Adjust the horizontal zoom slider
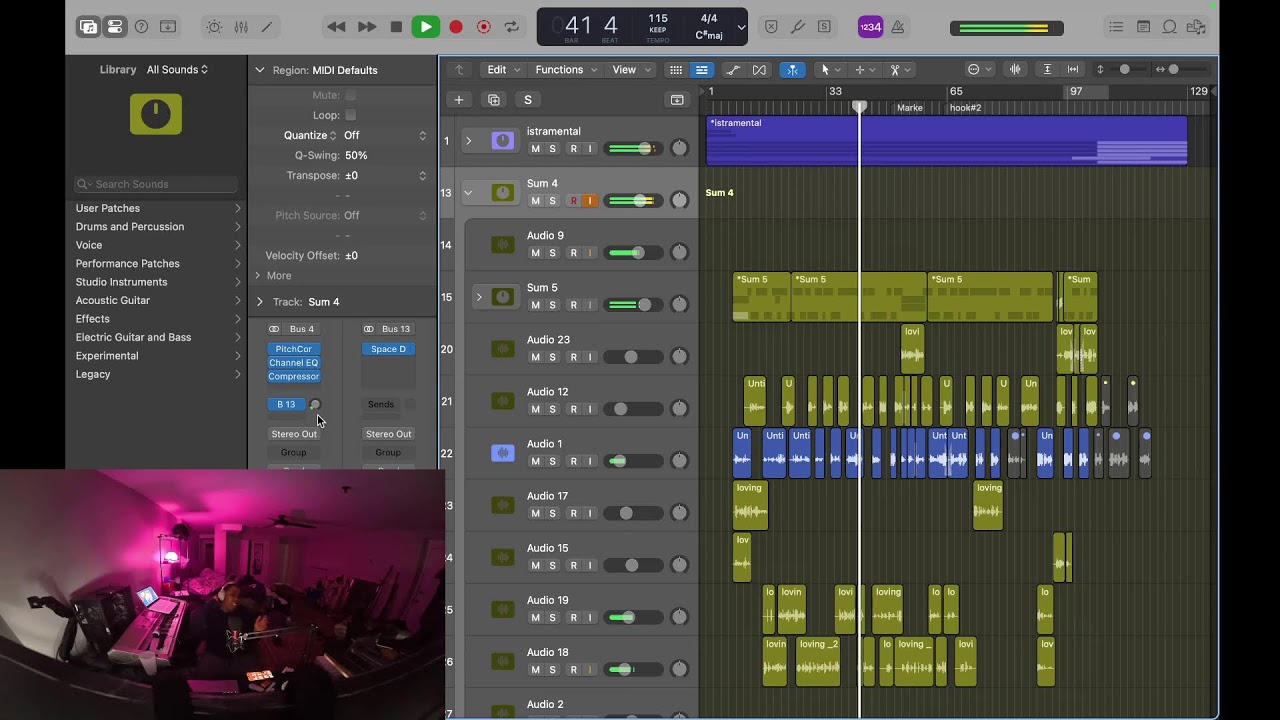Screen dimensions: 1280x720 click(x=1174, y=70)
